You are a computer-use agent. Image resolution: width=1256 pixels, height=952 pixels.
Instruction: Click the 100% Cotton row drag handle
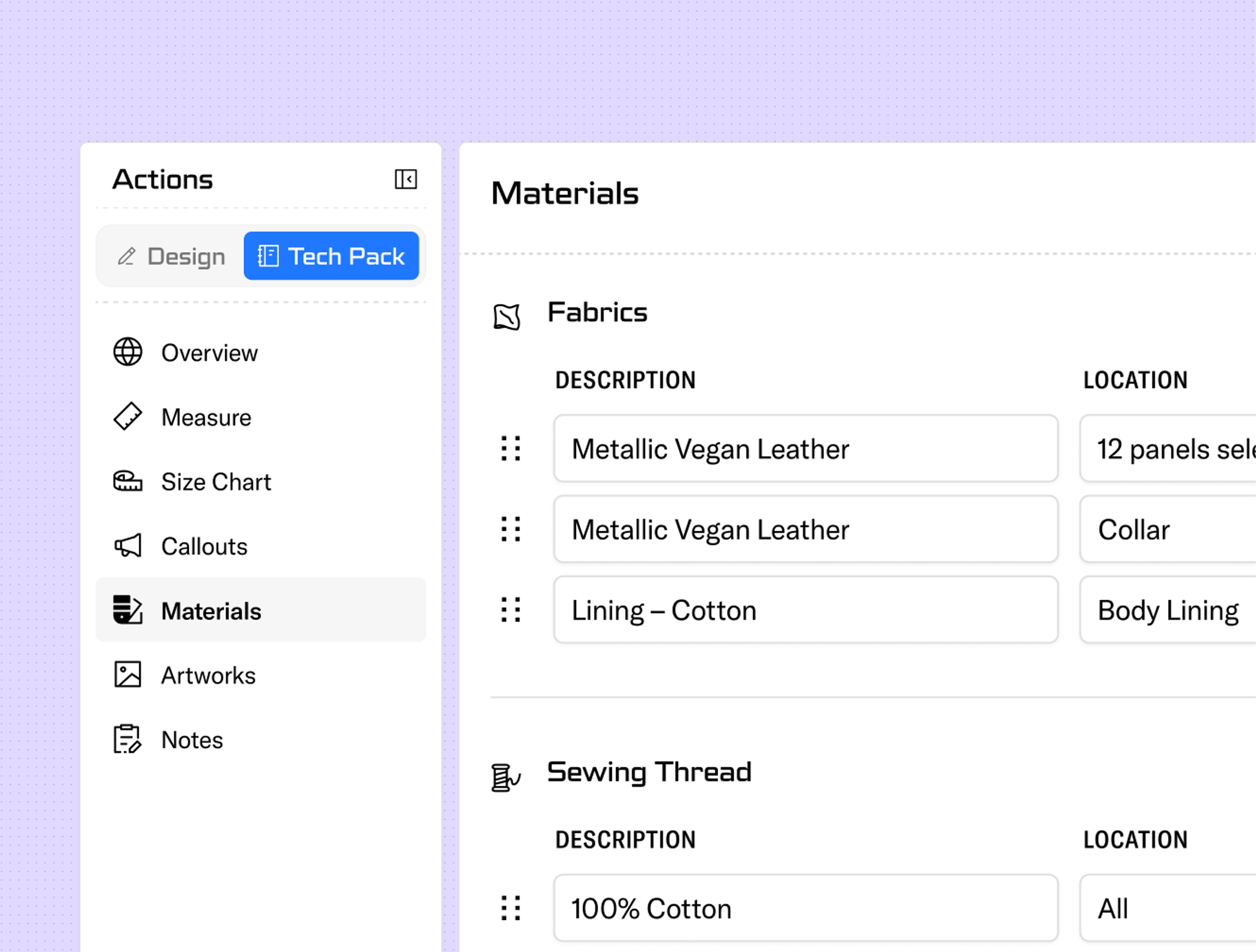(511, 908)
